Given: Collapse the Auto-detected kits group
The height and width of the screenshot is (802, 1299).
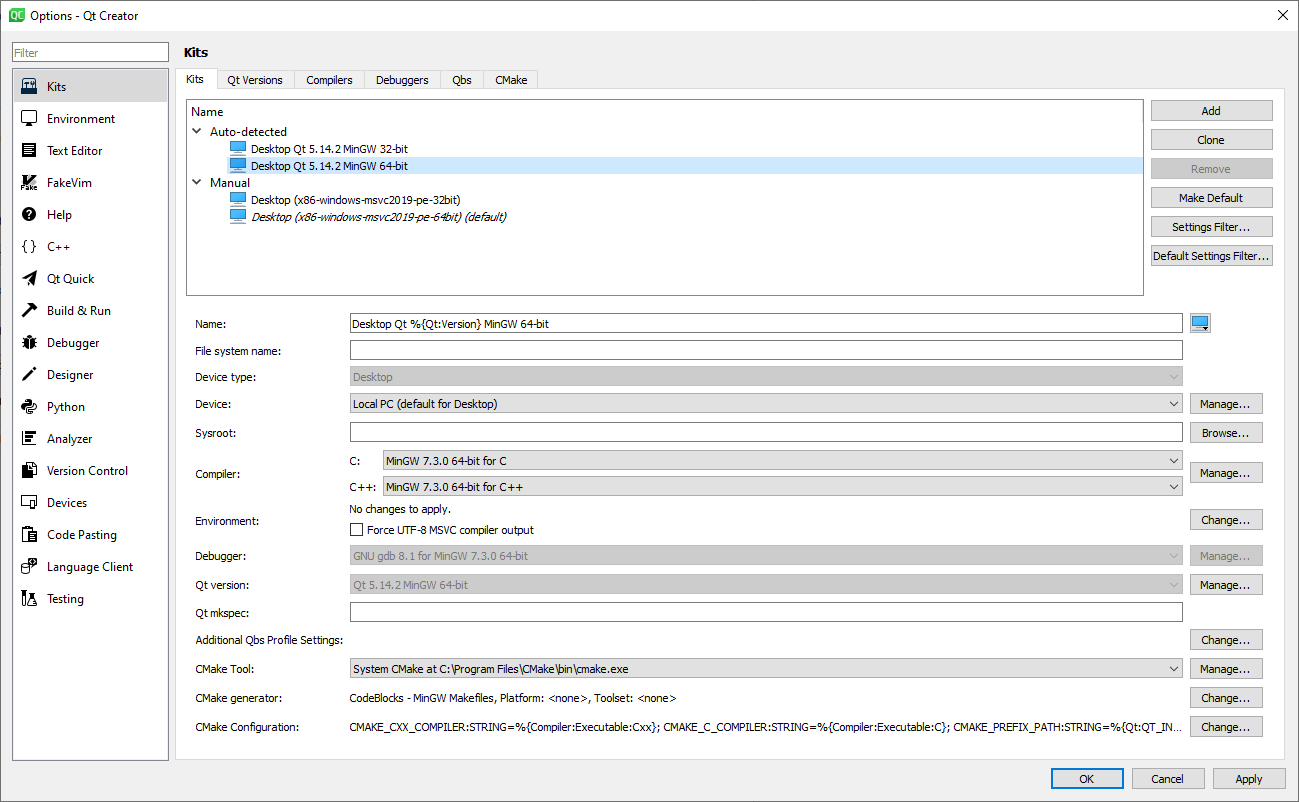Looking at the screenshot, I should point(197,131).
